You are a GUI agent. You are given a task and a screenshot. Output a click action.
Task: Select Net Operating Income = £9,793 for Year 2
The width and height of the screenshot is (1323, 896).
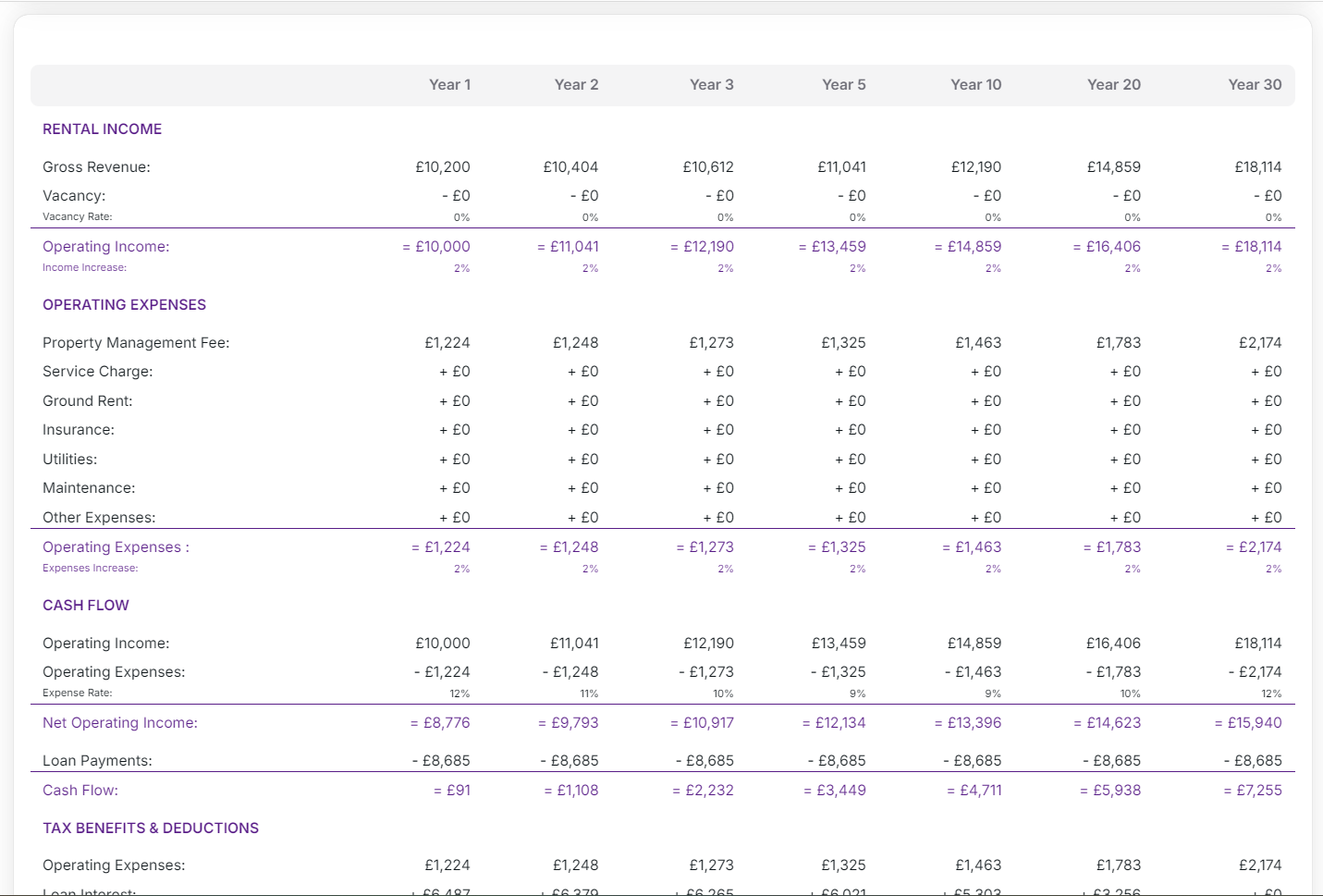pyautogui.click(x=568, y=723)
